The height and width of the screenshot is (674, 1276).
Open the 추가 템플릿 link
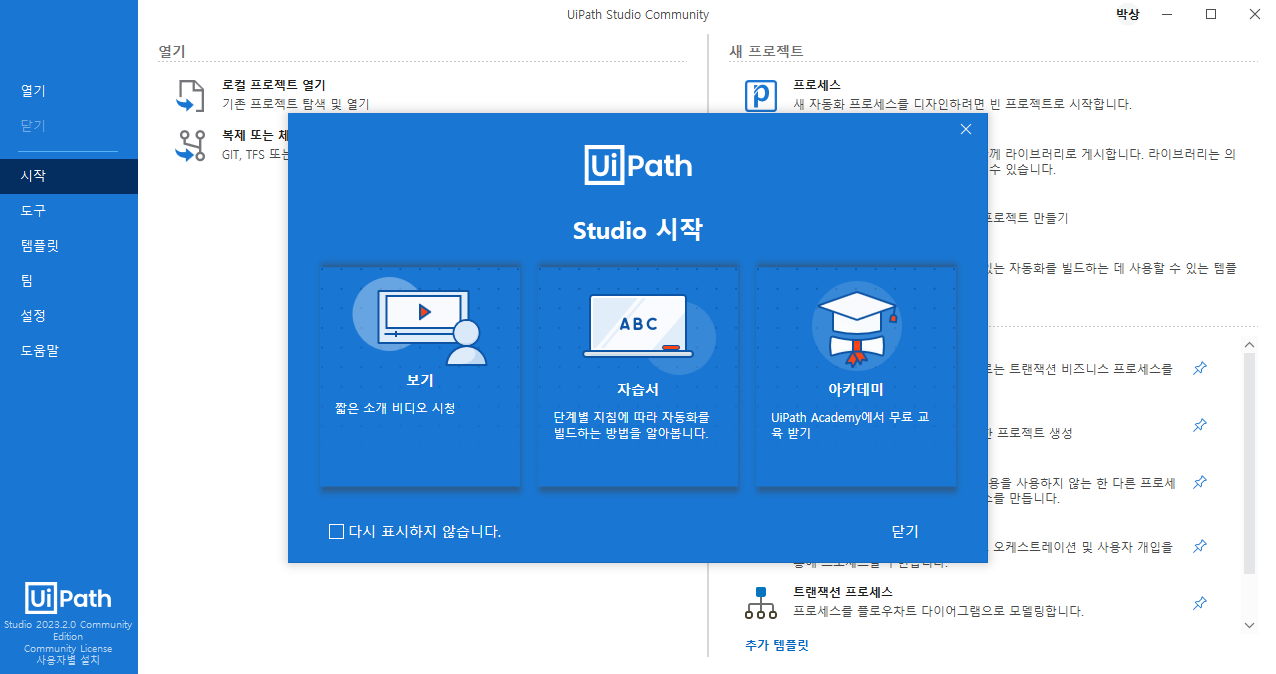tap(777, 645)
